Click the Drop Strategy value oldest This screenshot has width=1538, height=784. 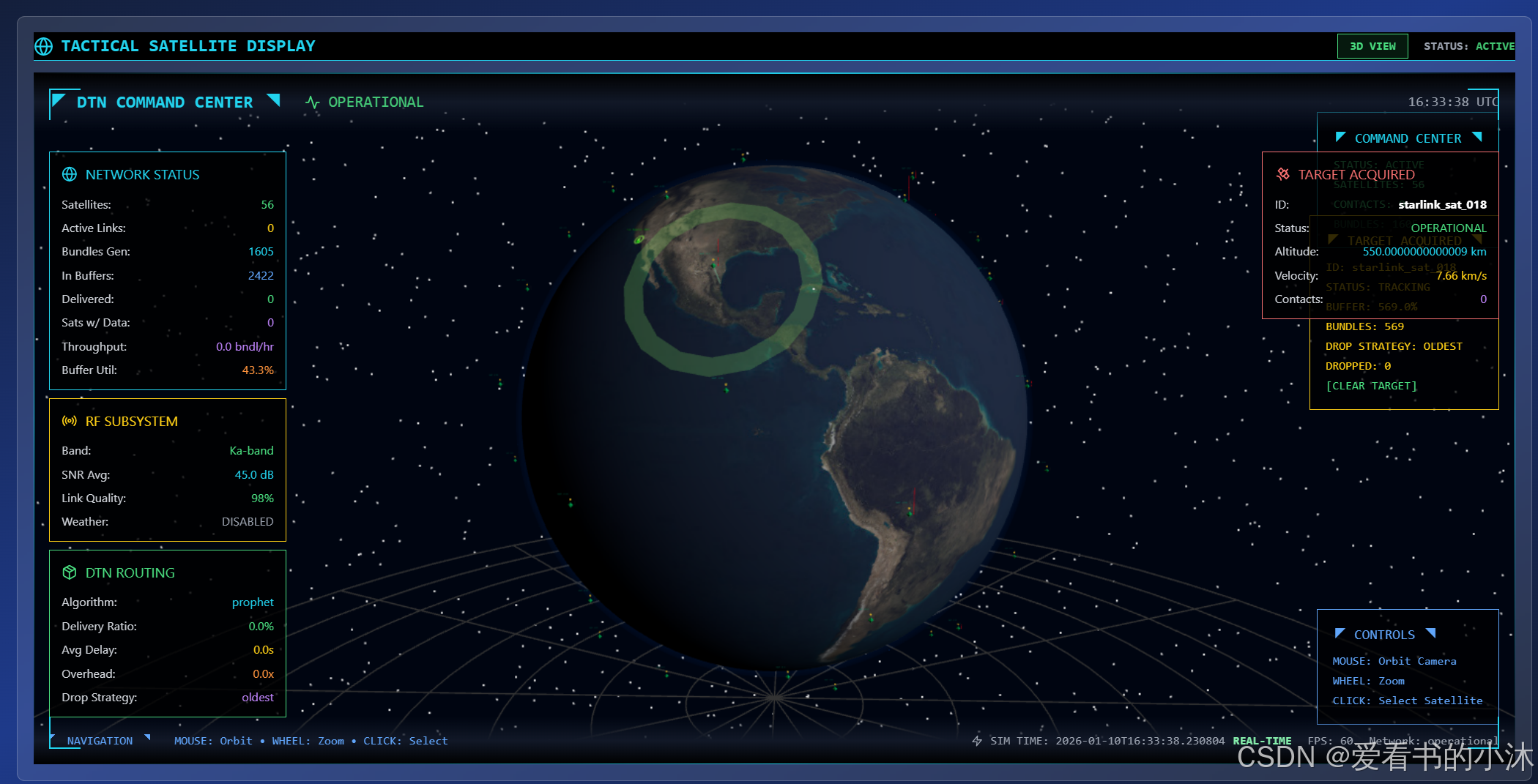[258, 698]
